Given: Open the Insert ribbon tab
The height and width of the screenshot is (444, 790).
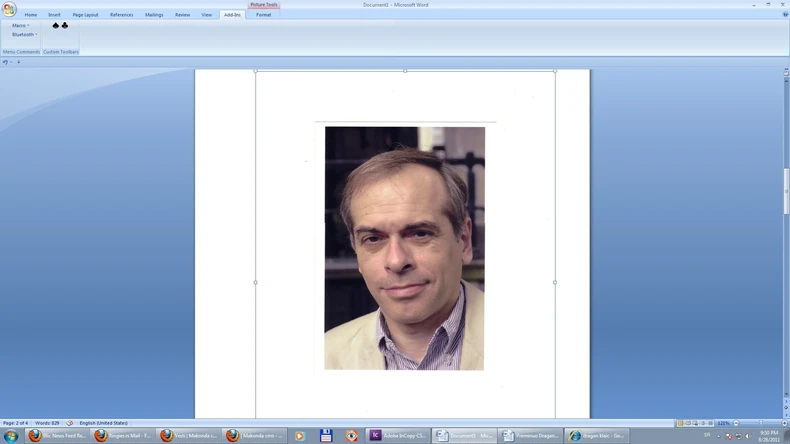Looking at the screenshot, I should [x=54, y=15].
